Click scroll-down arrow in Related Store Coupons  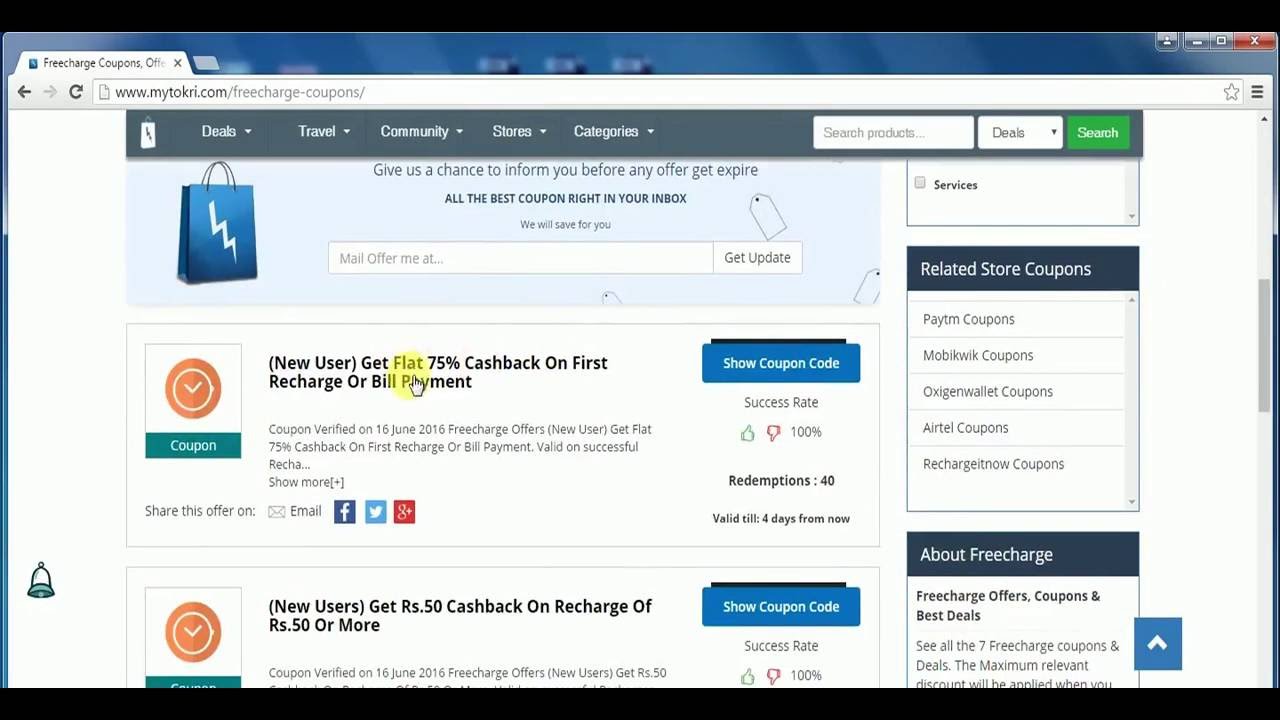click(x=1132, y=502)
